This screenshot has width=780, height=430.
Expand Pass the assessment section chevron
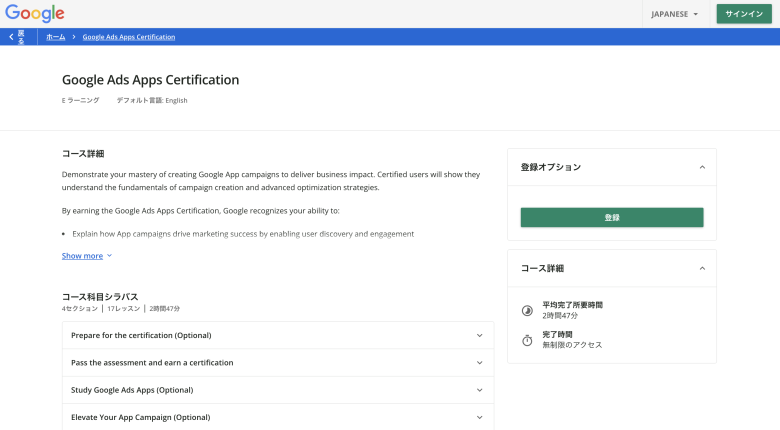(x=480, y=363)
